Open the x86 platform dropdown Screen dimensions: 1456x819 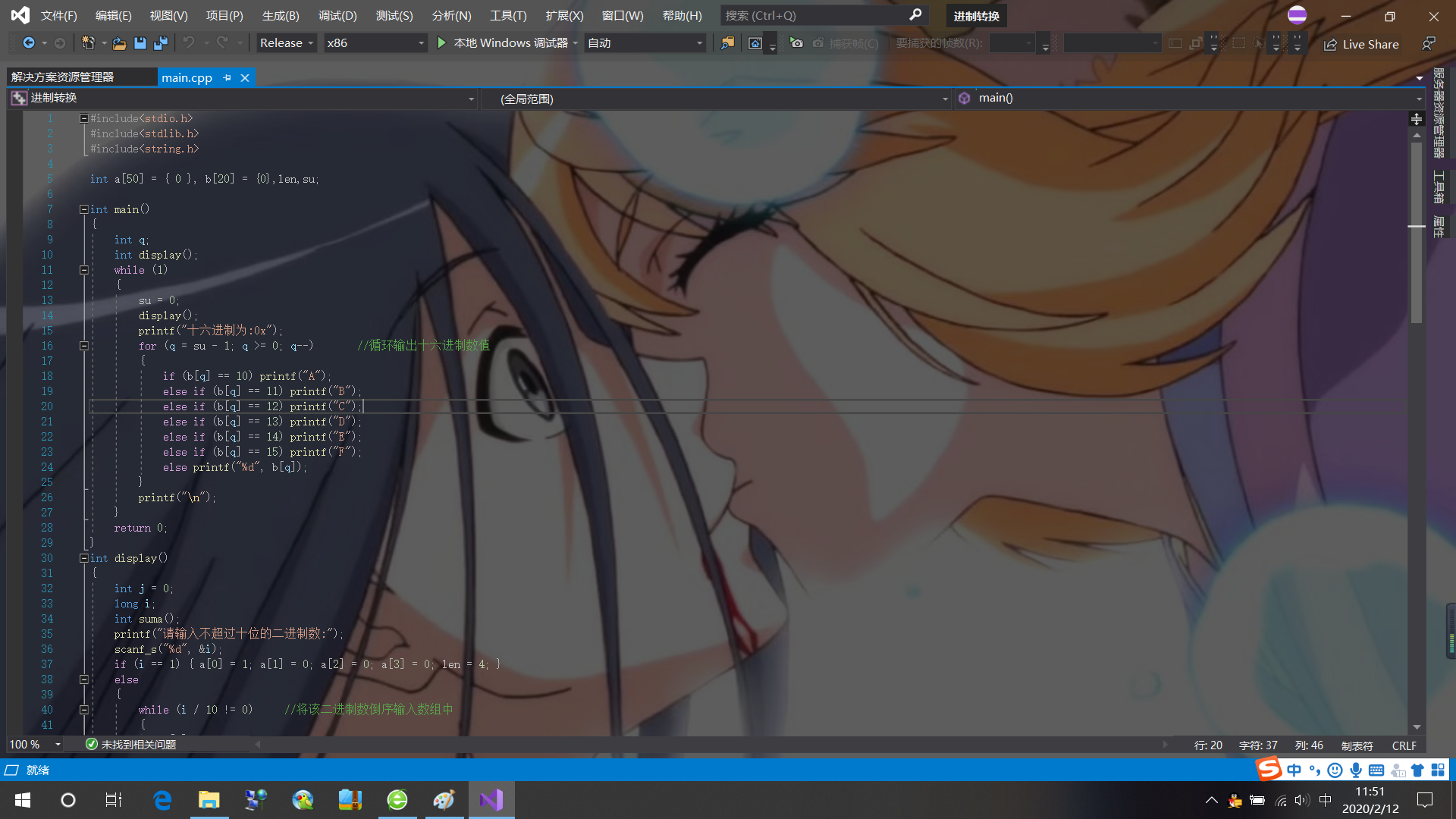[x=375, y=43]
